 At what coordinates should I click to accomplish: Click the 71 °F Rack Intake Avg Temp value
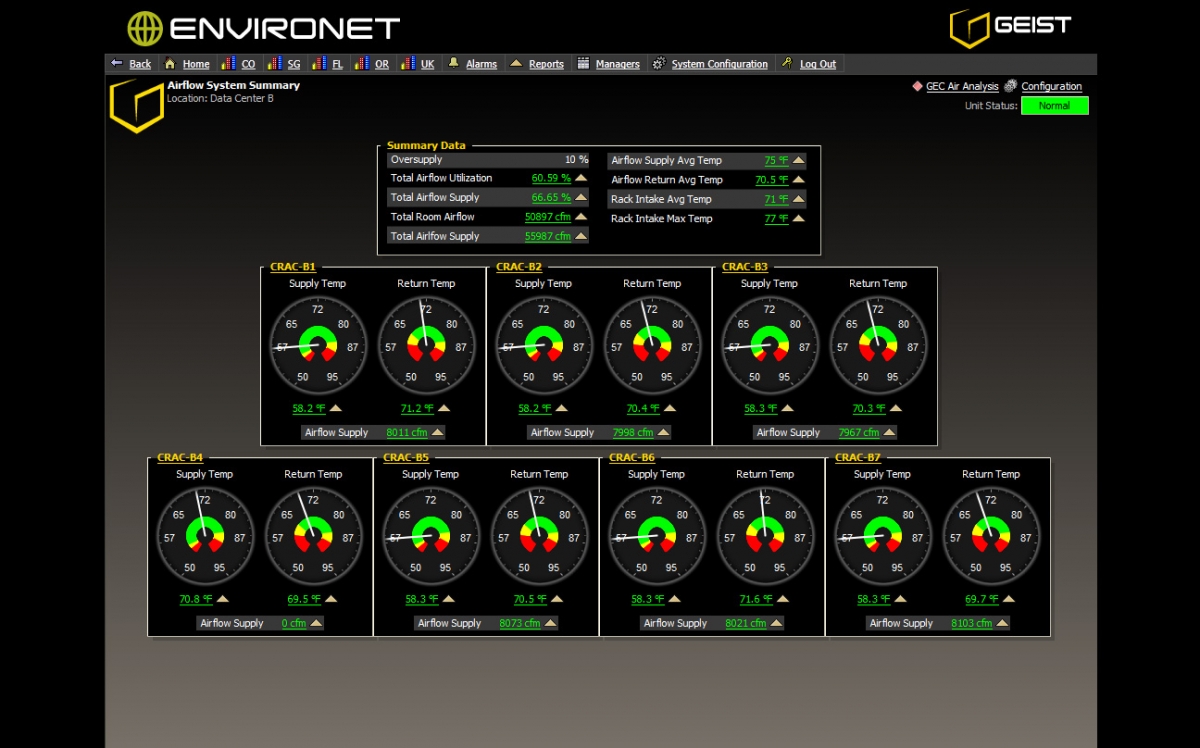777,200
